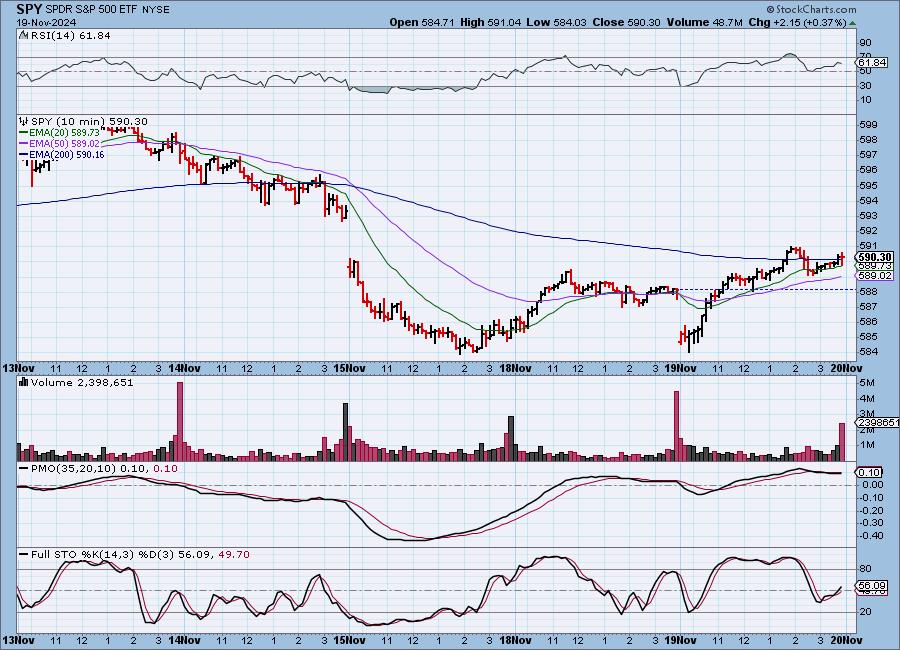
Task: Click the bar-chart icon beside the Volume label
Action: pyautogui.click(x=24, y=382)
